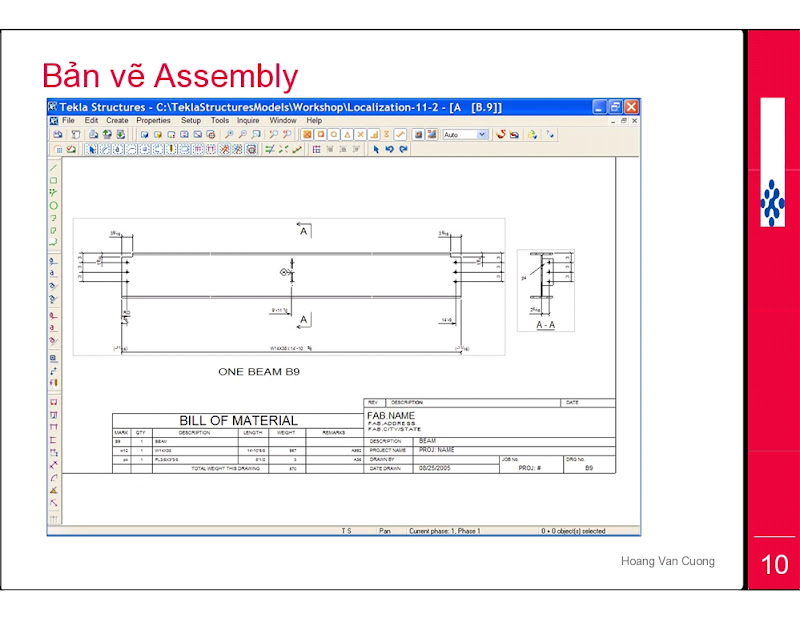Select the draw circle tool

coord(54,206)
